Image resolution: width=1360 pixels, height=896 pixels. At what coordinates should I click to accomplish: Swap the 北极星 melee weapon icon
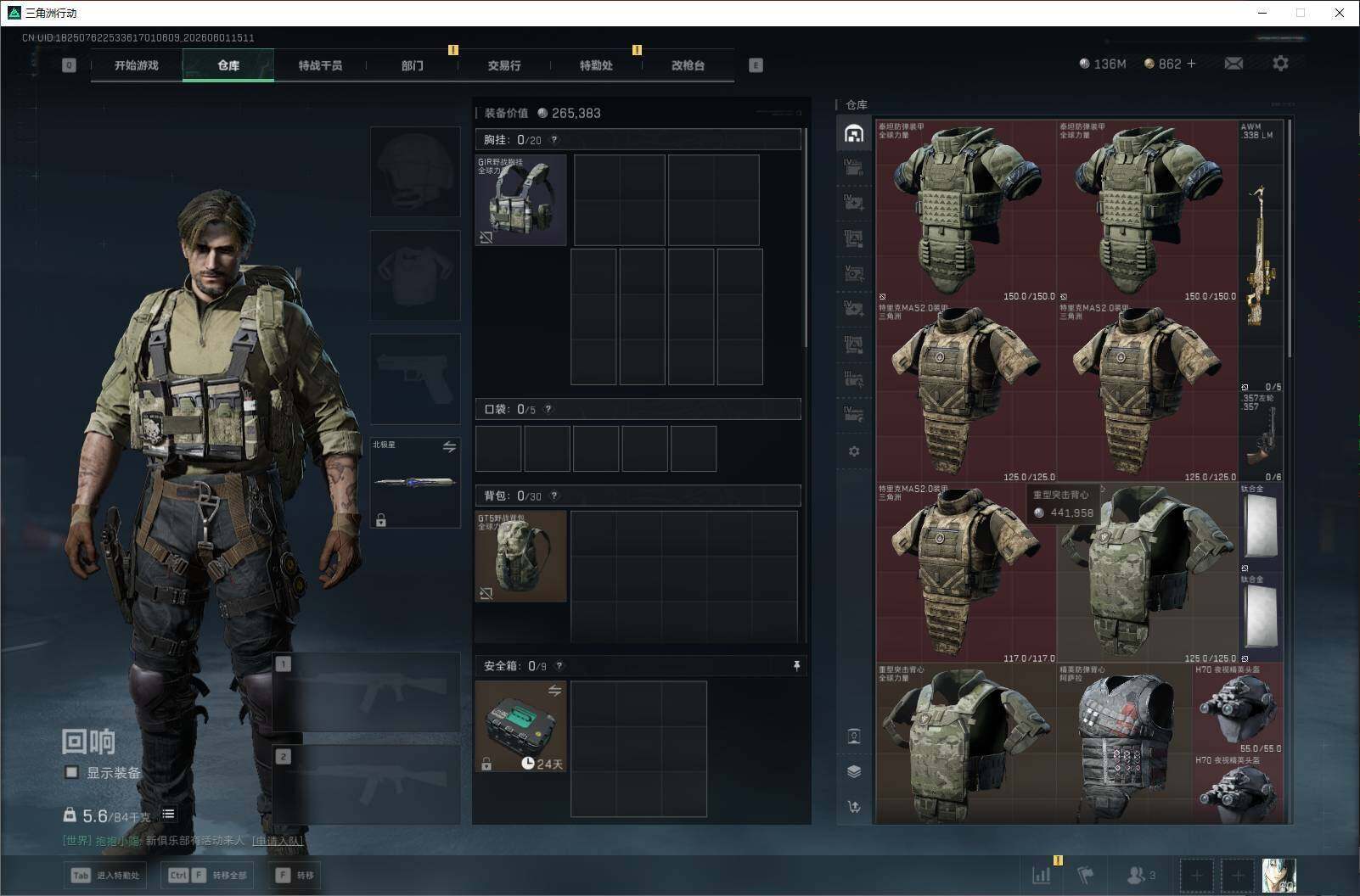pyautogui.click(x=449, y=447)
